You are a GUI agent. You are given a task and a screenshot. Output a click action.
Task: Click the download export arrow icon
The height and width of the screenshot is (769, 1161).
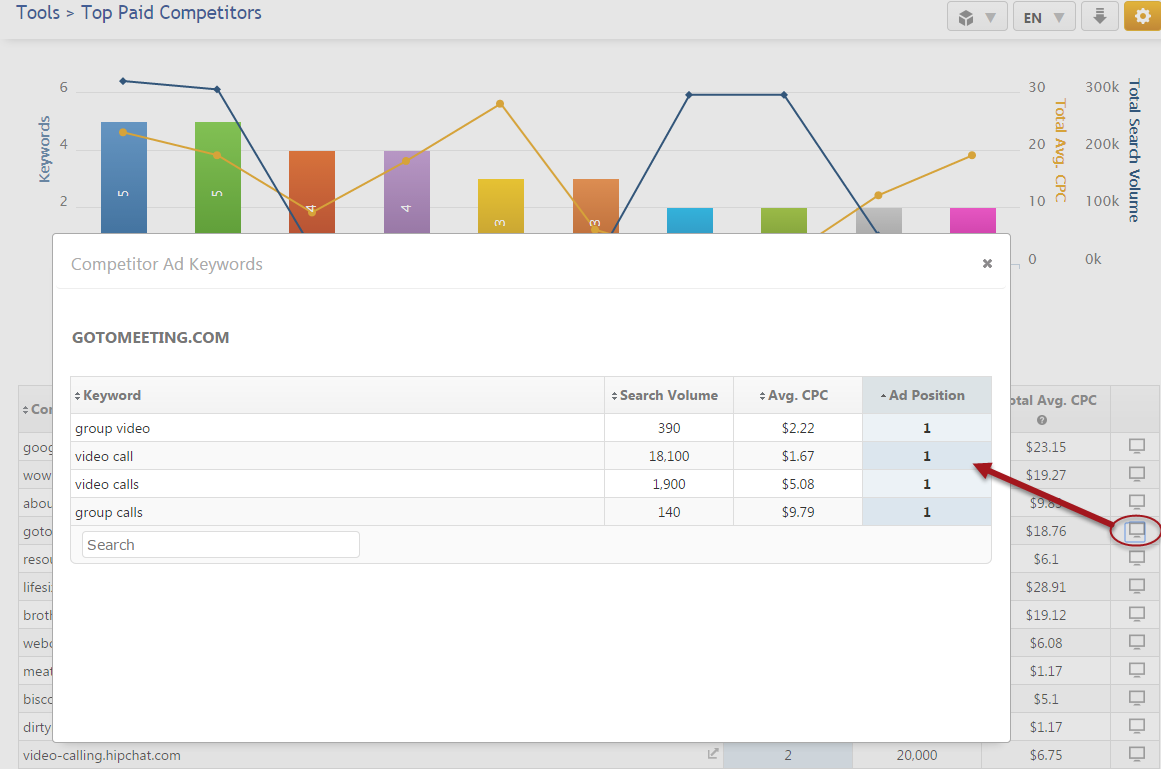tap(1099, 17)
